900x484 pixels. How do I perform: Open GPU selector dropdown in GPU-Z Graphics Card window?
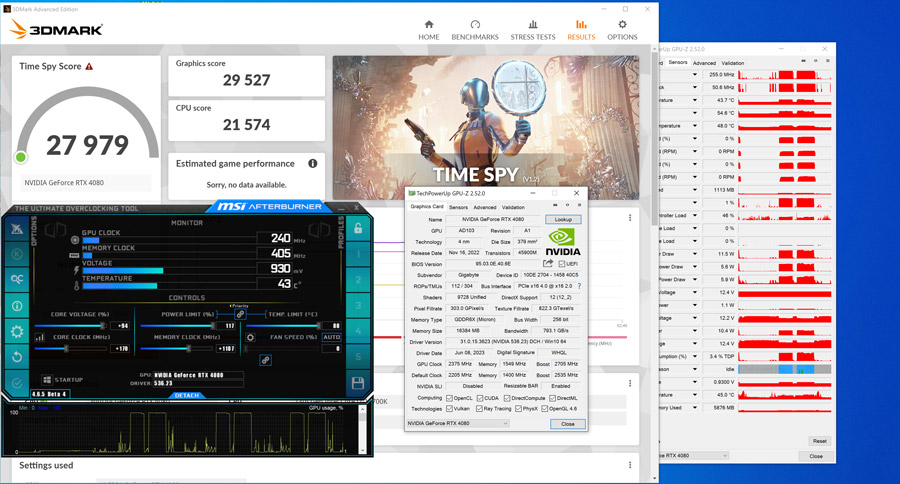coord(458,423)
